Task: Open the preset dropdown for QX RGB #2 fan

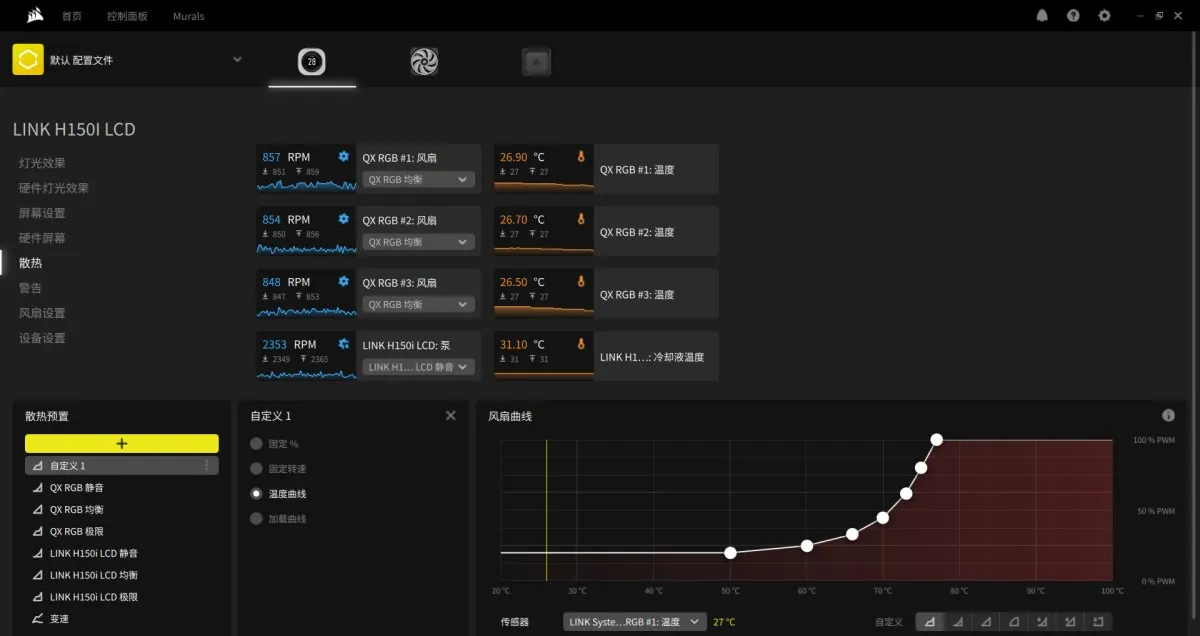Action: [418, 242]
